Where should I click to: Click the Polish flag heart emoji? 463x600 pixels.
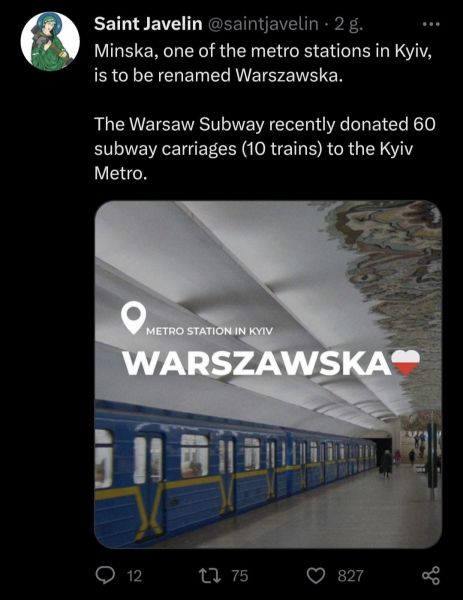tap(406, 362)
